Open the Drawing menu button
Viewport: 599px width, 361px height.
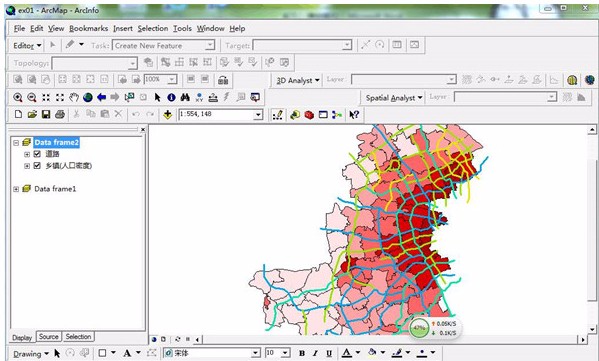pyautogui.click(x=31, y=354)
